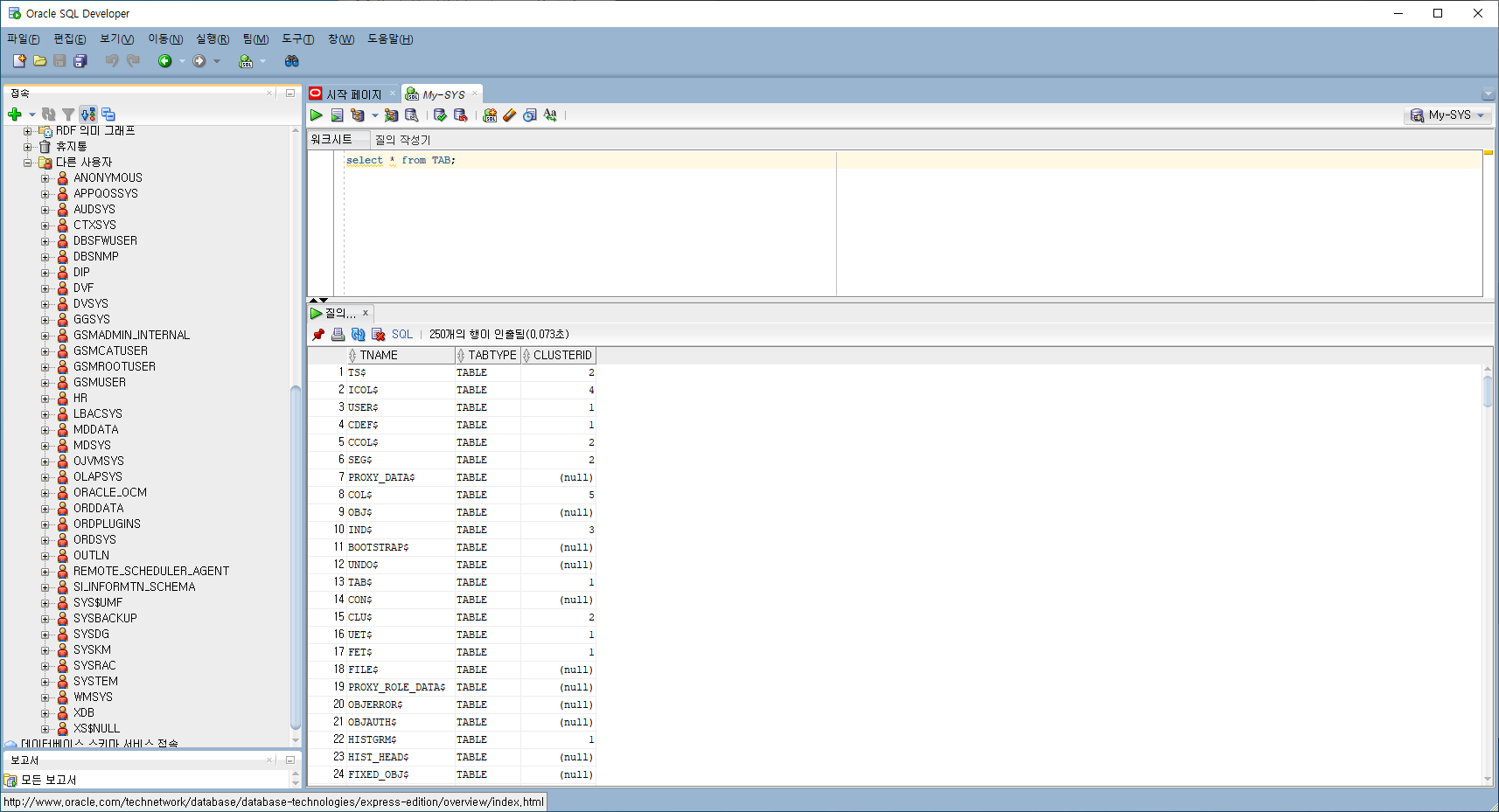Click the binoculars Find DB Object icon

292,61
